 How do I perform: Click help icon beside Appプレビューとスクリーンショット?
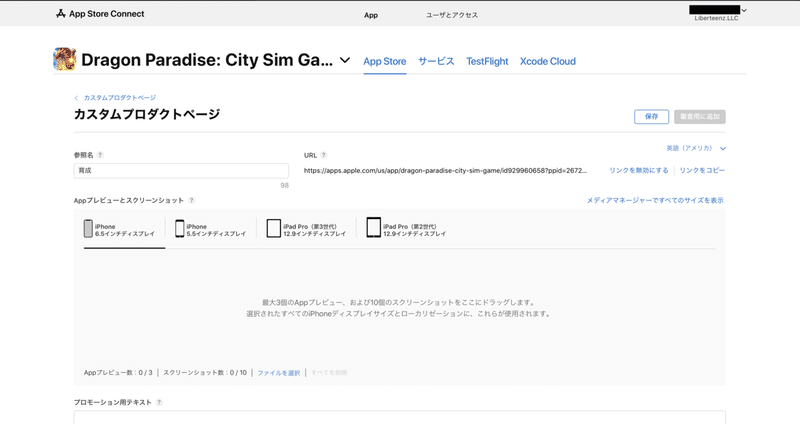pos(191,201)
